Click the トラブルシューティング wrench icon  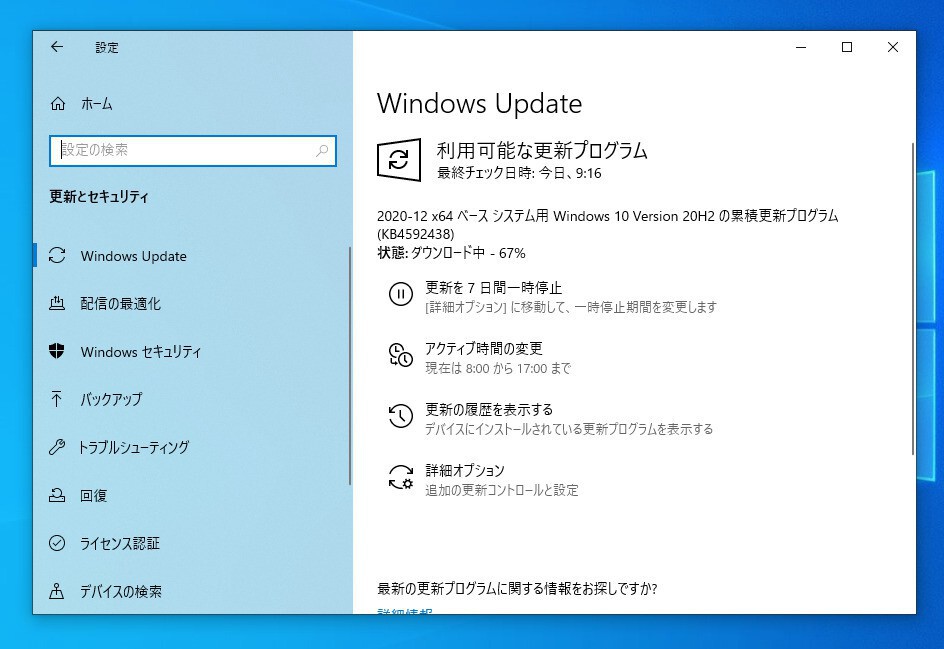(x=57, y=447)
